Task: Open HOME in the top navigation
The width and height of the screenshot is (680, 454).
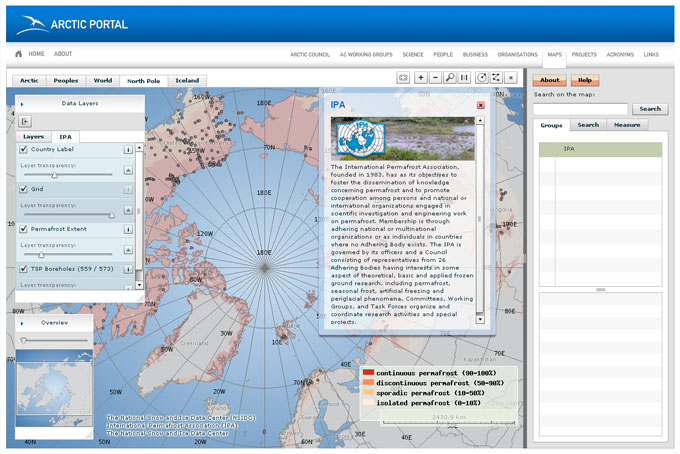Action: click(36, 54)
